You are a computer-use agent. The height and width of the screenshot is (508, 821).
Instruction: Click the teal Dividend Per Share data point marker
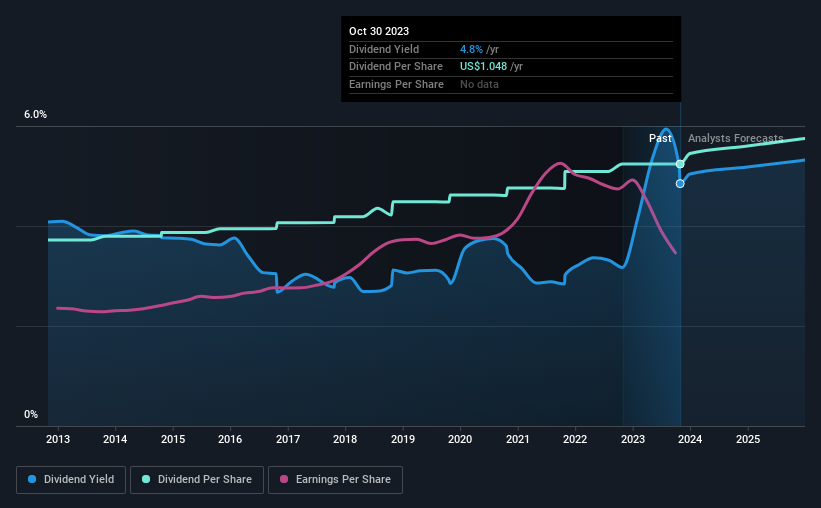click(x=680, y=164)
